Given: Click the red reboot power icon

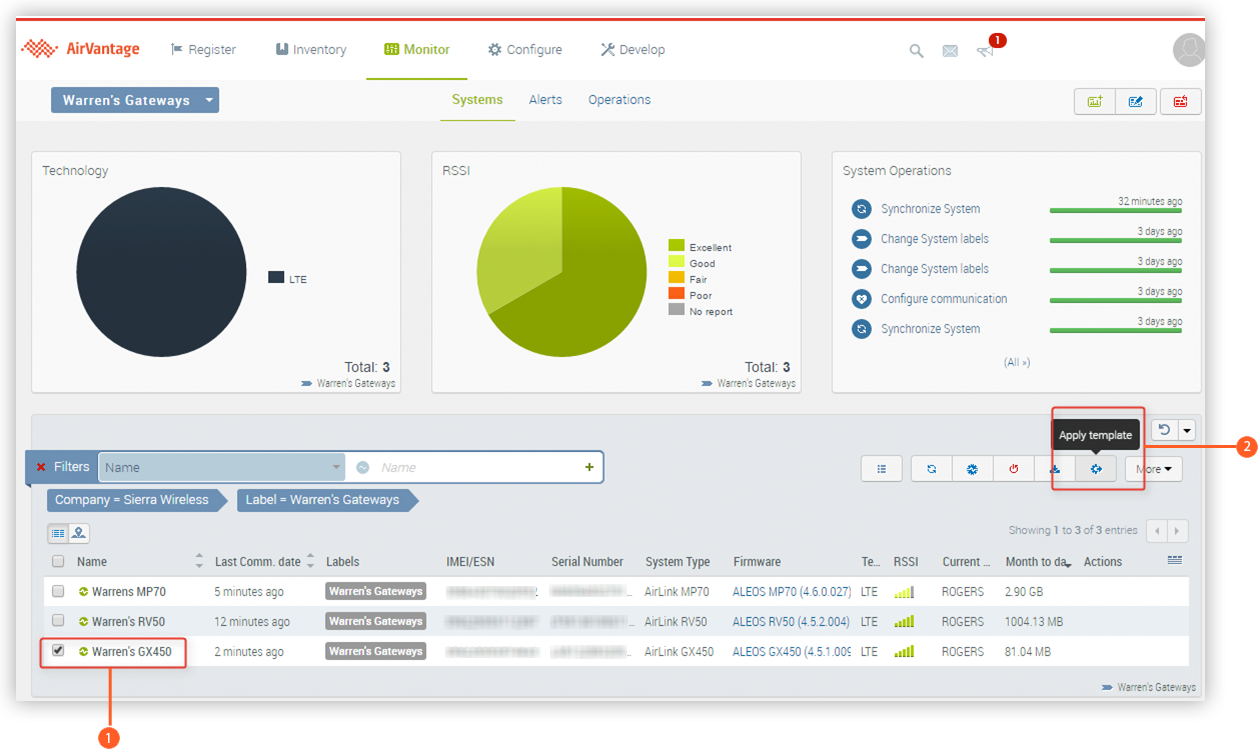Looking at the screenshot, I should click(1013, 468).
